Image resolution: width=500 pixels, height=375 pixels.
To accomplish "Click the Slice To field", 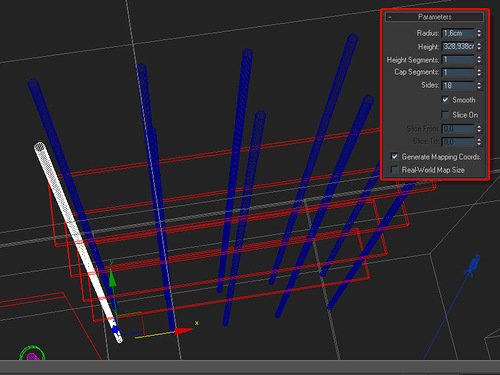I will pyautogui.click(x=458, y=142).
